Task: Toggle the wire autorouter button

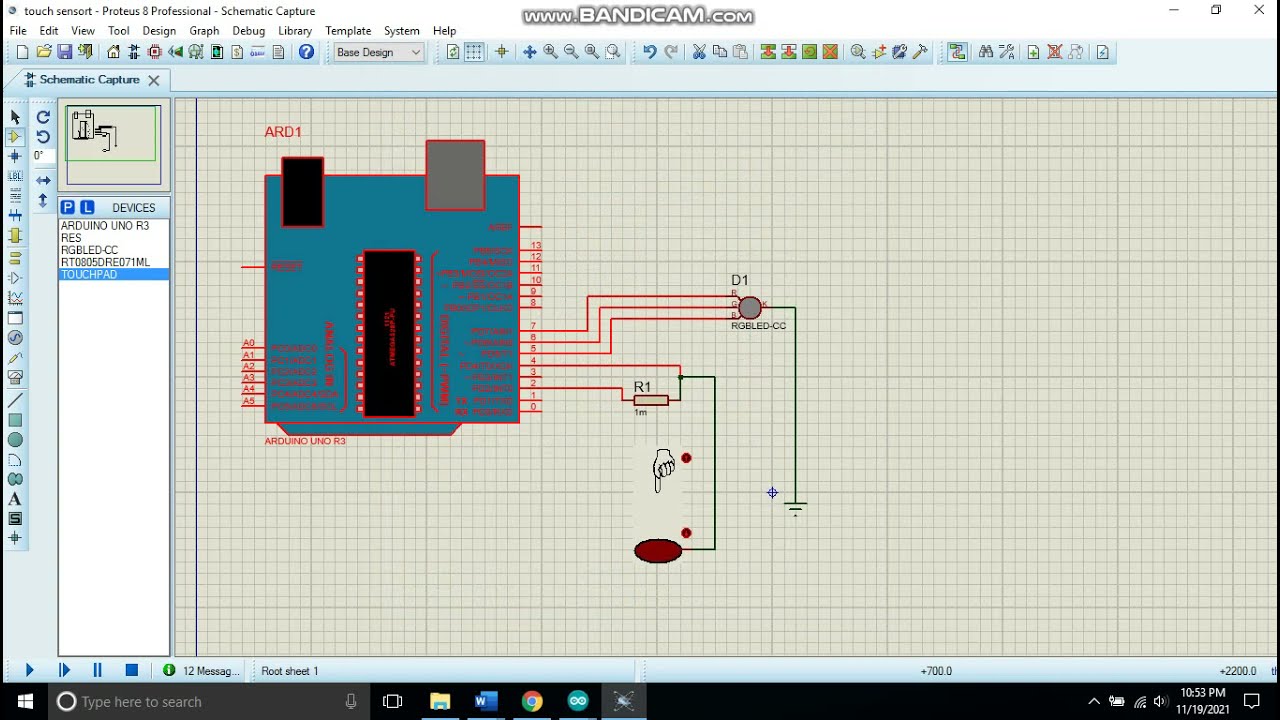Action: (x=958, y=52)
